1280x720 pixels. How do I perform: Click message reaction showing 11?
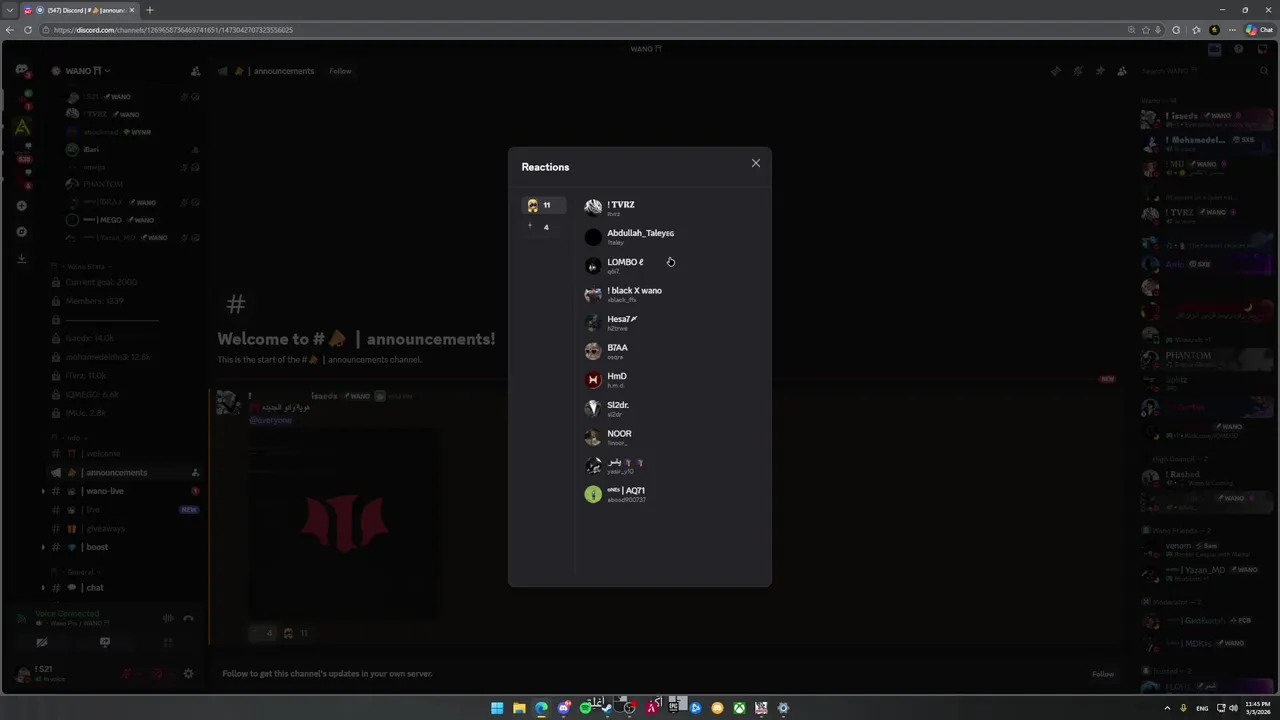296,633
